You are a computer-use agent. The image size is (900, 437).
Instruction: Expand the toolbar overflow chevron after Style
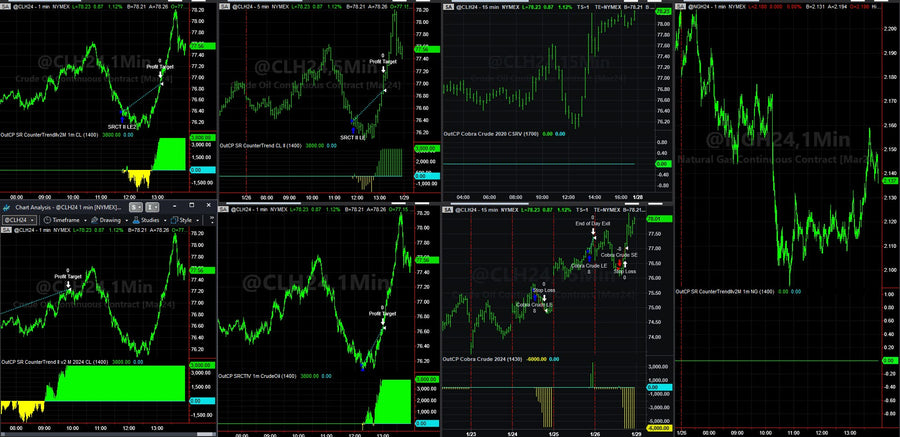(x=212, y=220)
